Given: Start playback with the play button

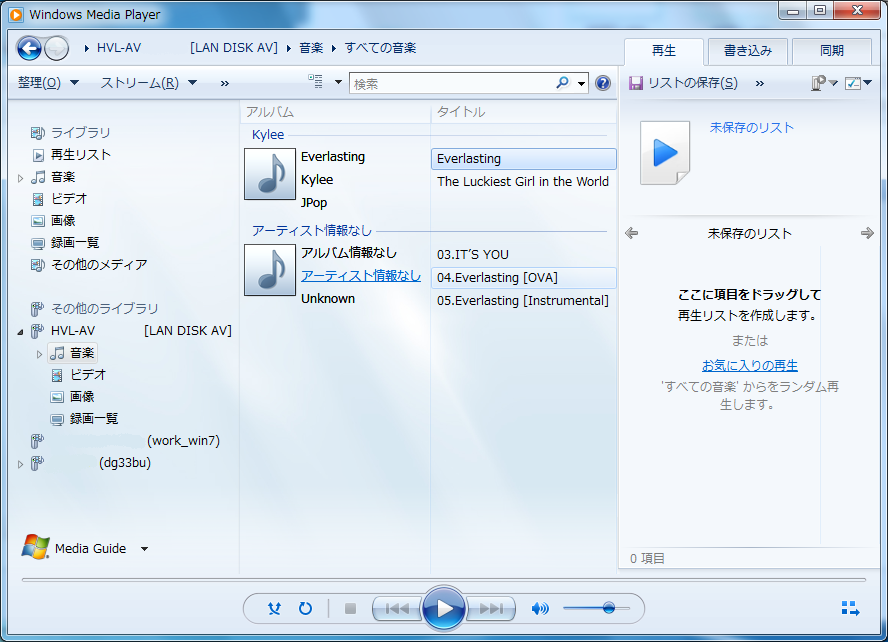Looking at the screenshot, I should (x=443, y=609).
